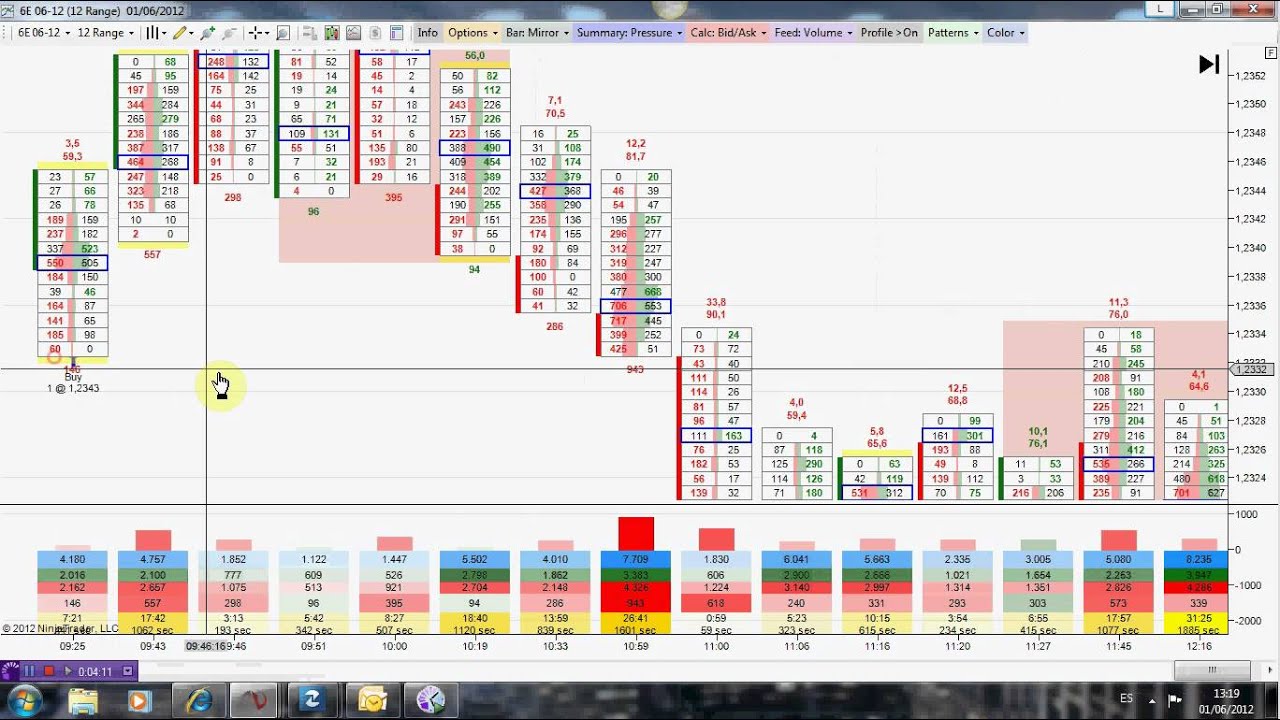Click the highlighted 388 / 490 footprint row
The image size is (1280, 720).
(475, 148)
